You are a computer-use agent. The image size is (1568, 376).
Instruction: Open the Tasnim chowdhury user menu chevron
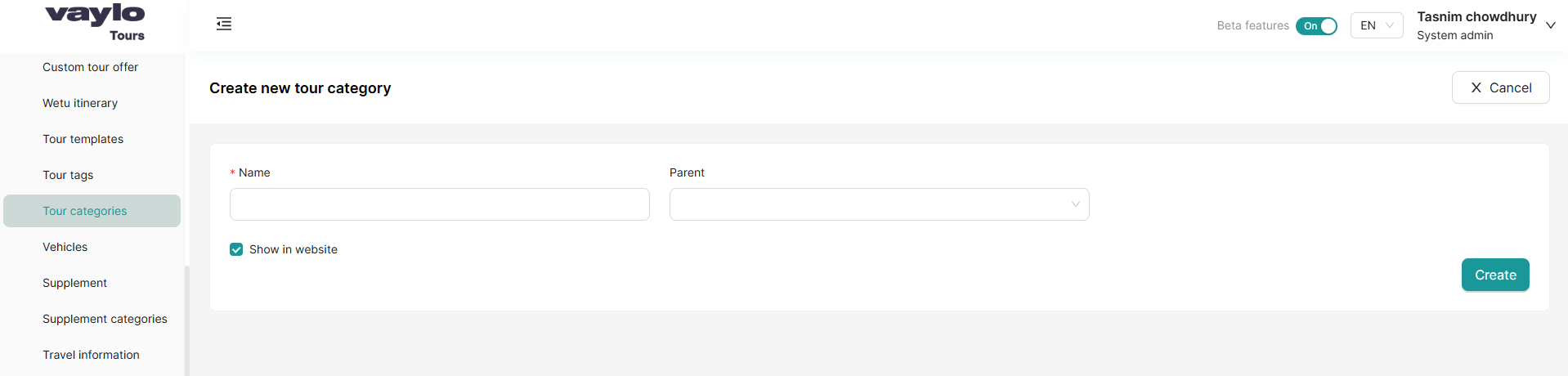1550,26
